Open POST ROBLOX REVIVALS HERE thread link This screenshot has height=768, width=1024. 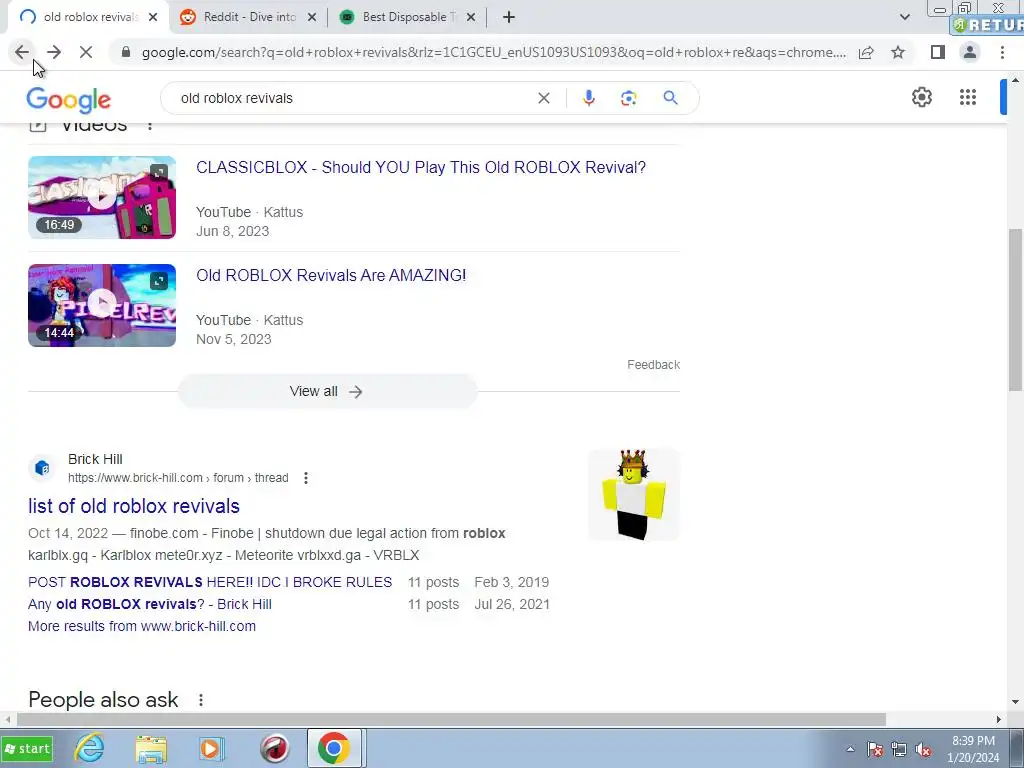pyautogui.click(x=210, y=582)
